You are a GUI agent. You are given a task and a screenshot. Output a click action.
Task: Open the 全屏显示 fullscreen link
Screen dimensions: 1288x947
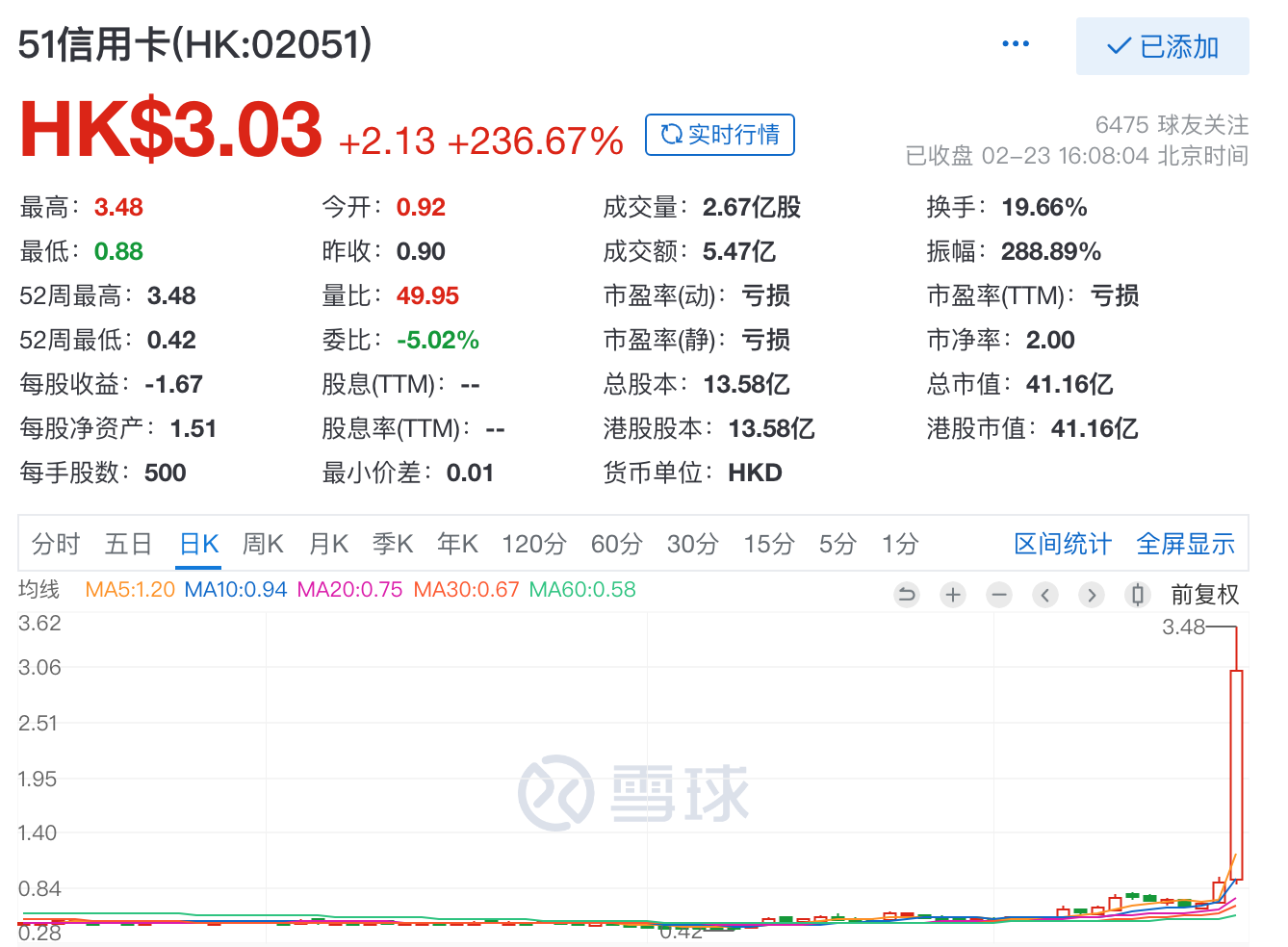[1185, 544]
